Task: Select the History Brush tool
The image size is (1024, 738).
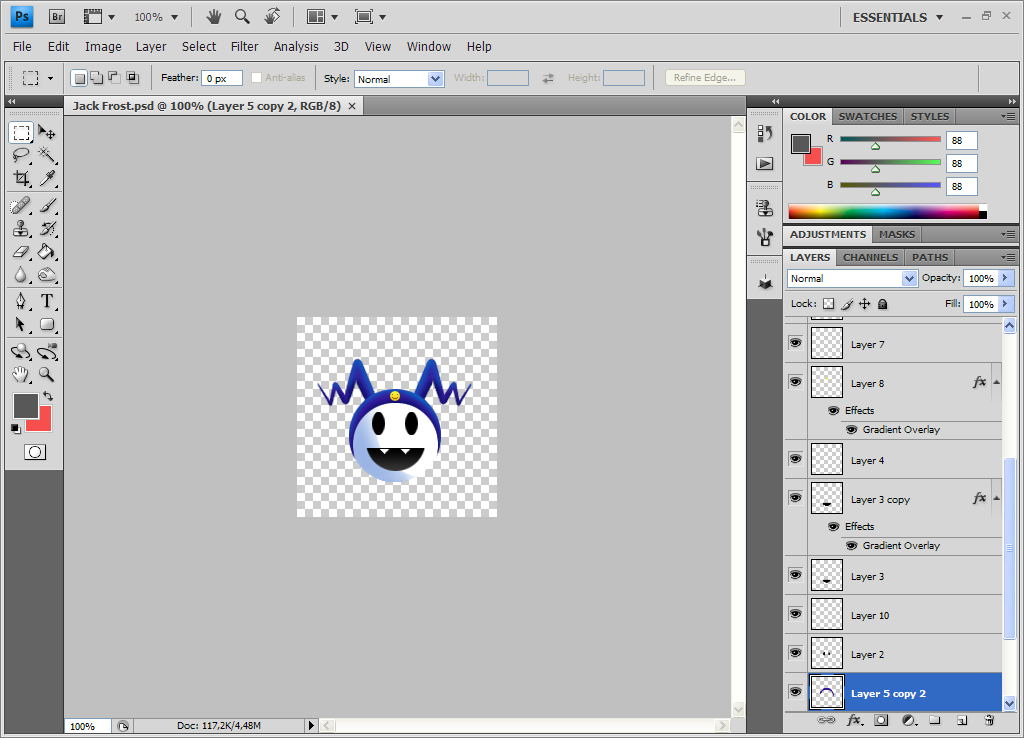Action: [46, 229]
